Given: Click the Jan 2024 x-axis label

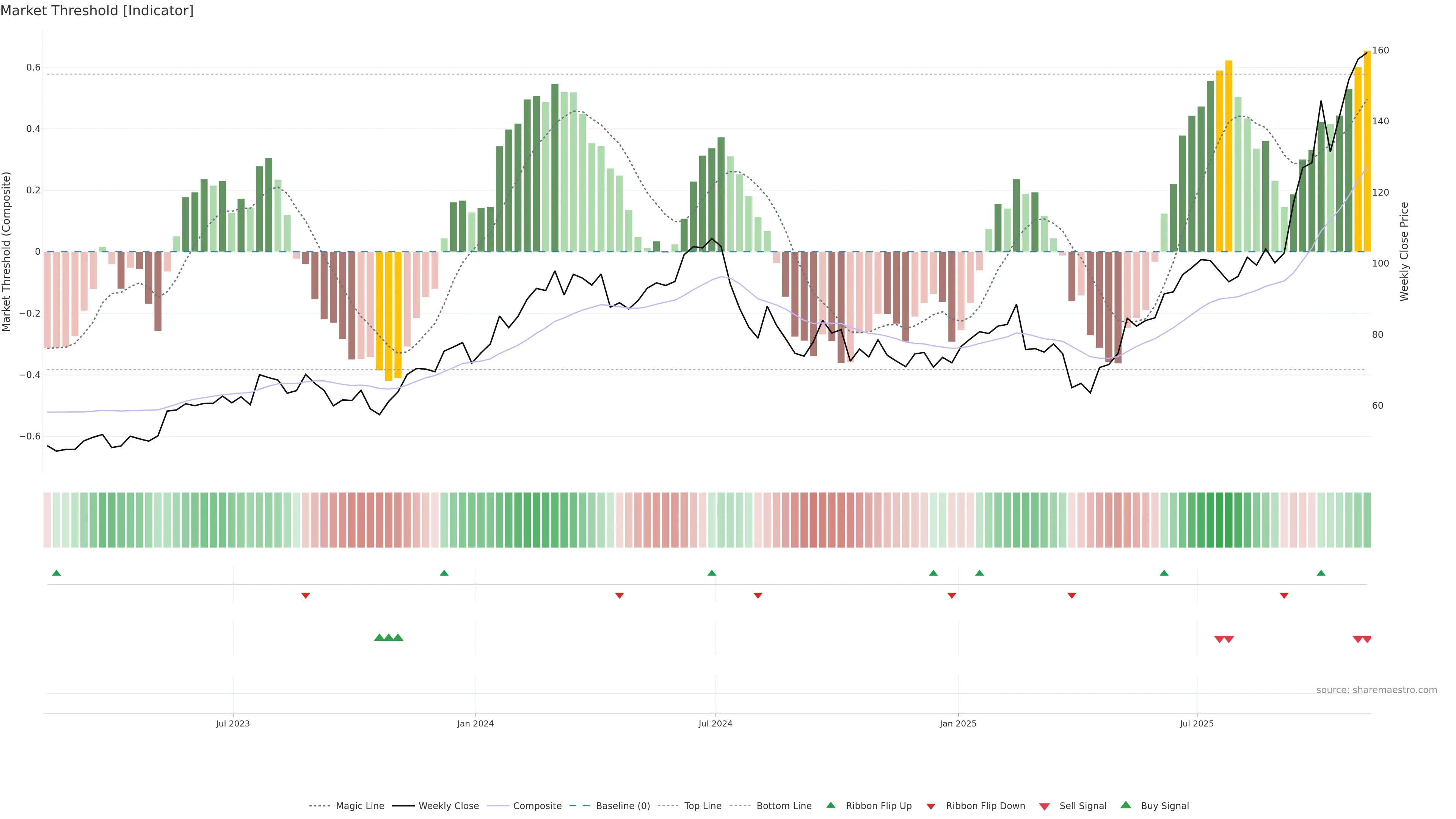Looking at the screenshot, I should tap(475, 723).
